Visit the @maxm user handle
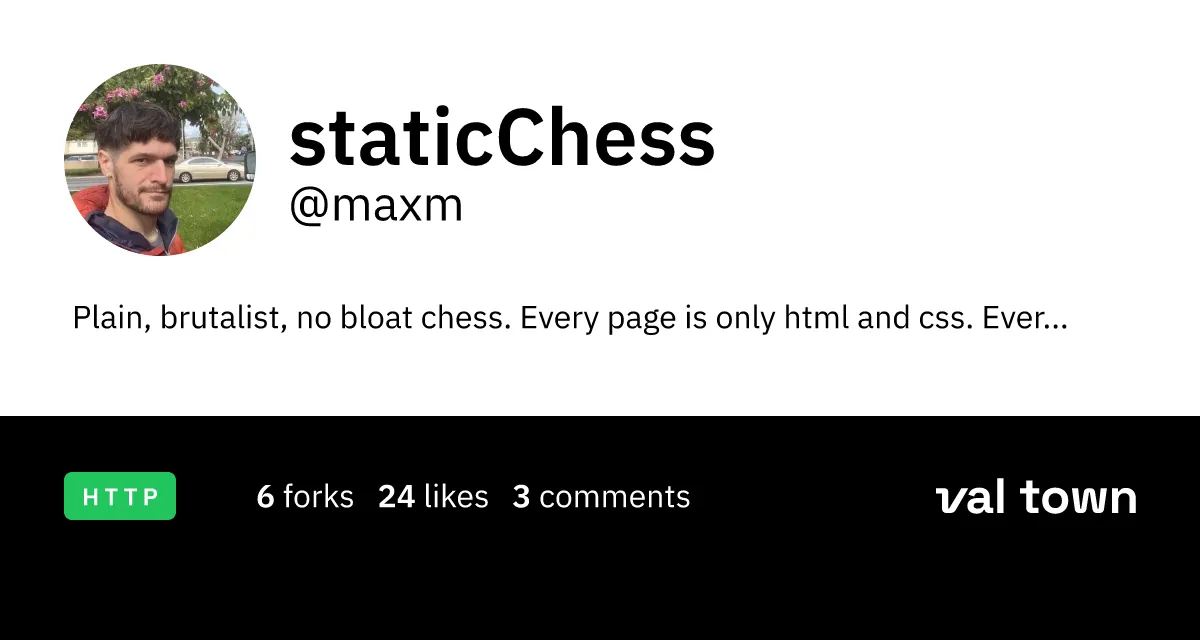Viewport: 1200px width, 640px height. [376, 206]
